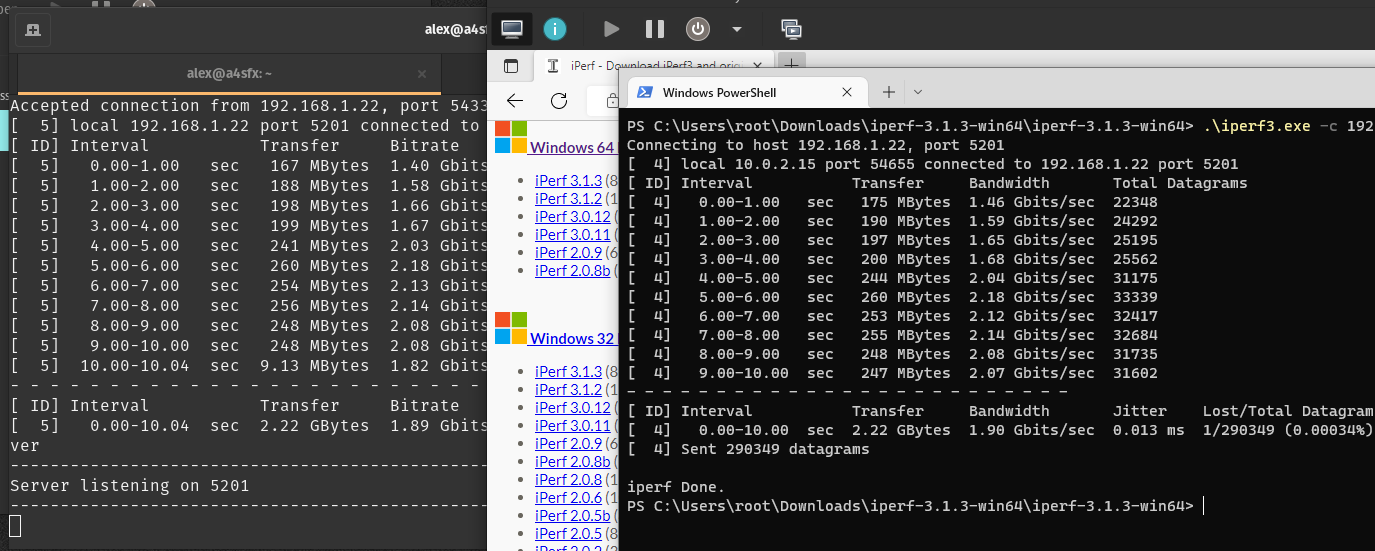
Task: Open the terminal profiles dropdown chevron
Action: (x=918, y=92)
